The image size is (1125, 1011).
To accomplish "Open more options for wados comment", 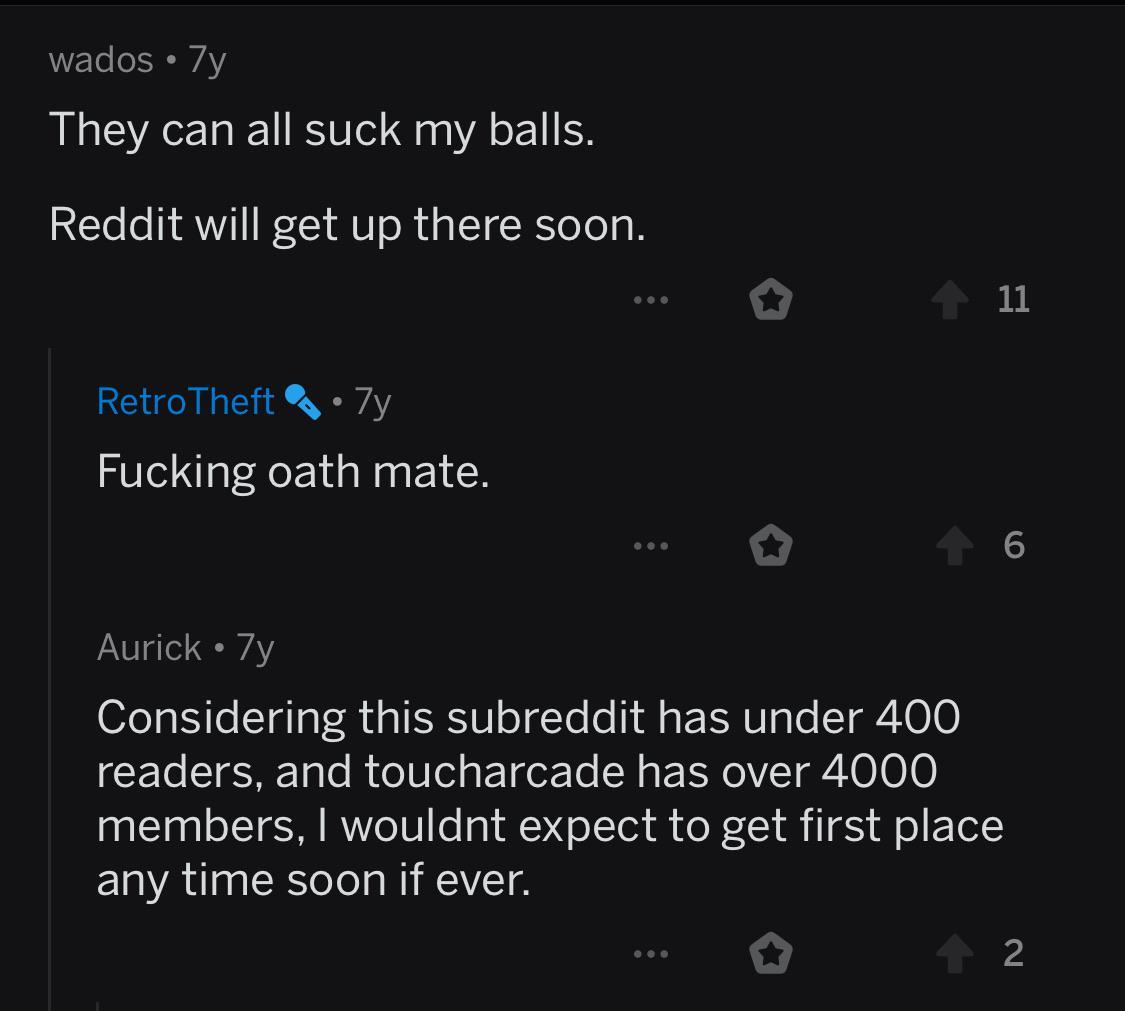I will pyautogui.click(x=651, y=300).
